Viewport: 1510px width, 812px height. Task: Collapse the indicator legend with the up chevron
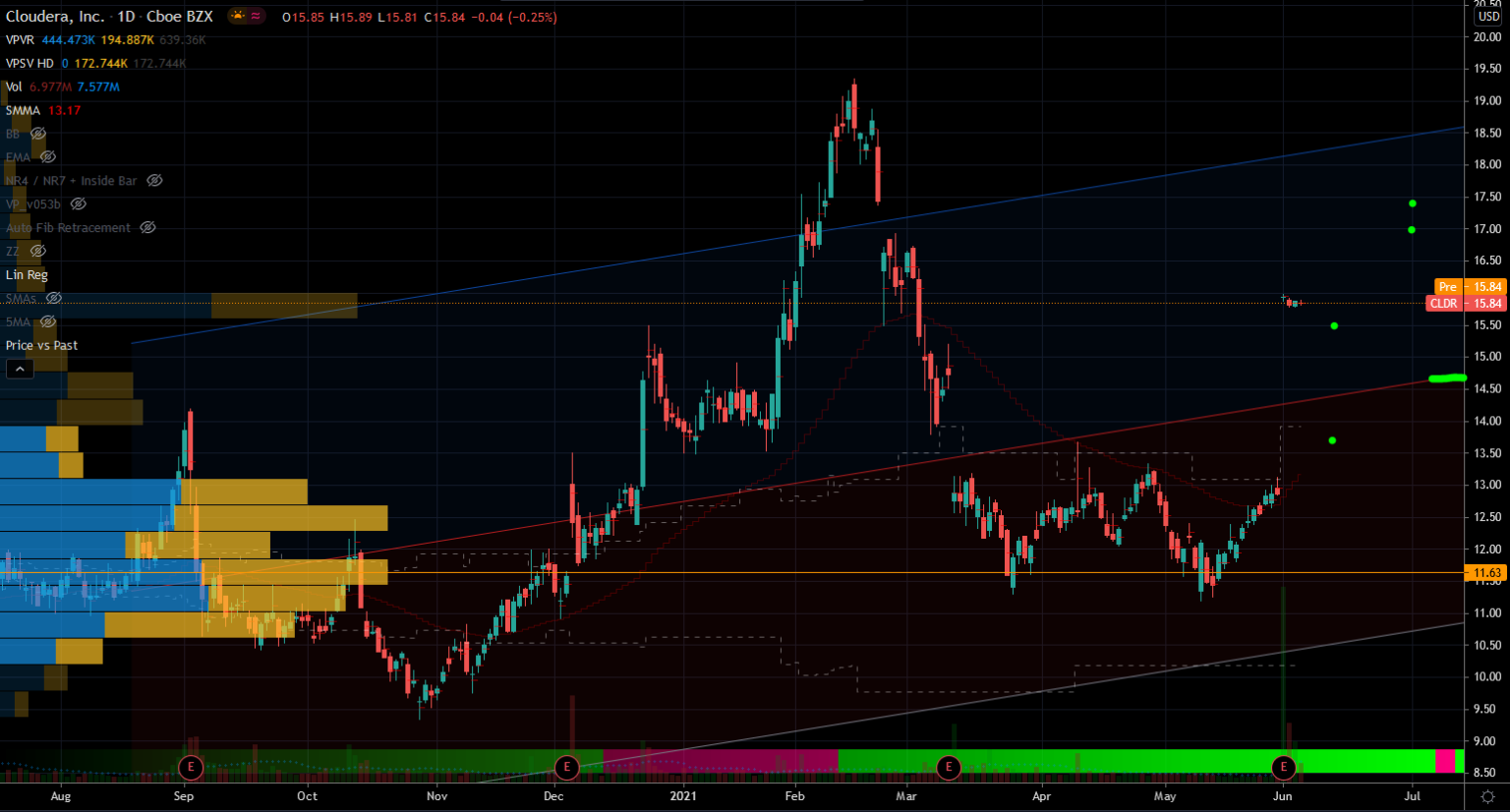click(x=20, y=368)
